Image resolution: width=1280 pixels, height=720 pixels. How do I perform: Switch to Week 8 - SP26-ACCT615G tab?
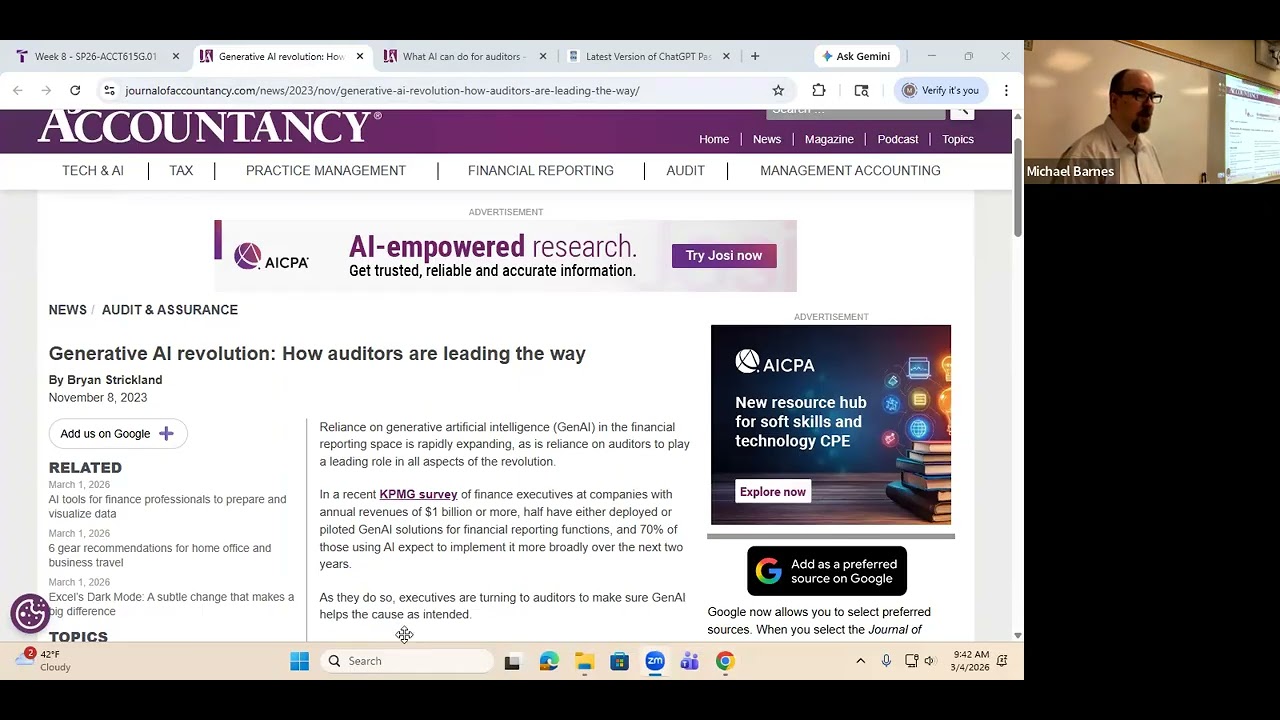point(97,56)
